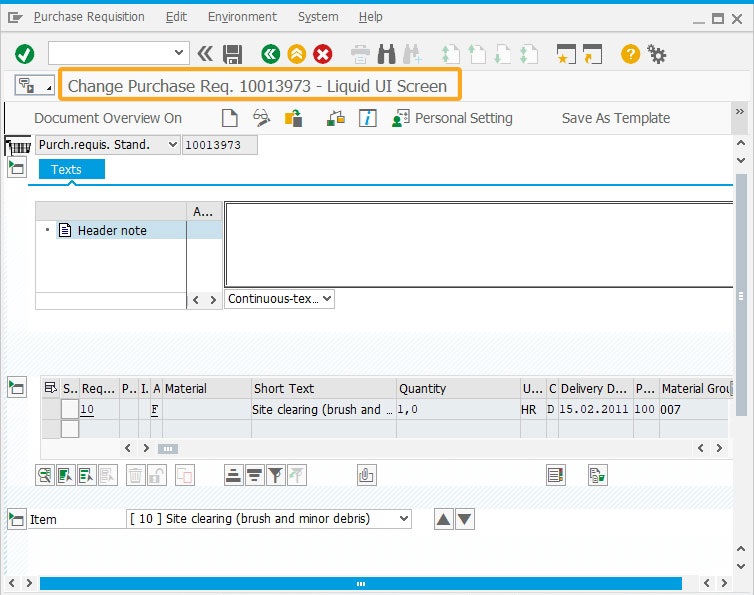Open the Purchase Requisition menu
The image size is (754, 595).
89,17
